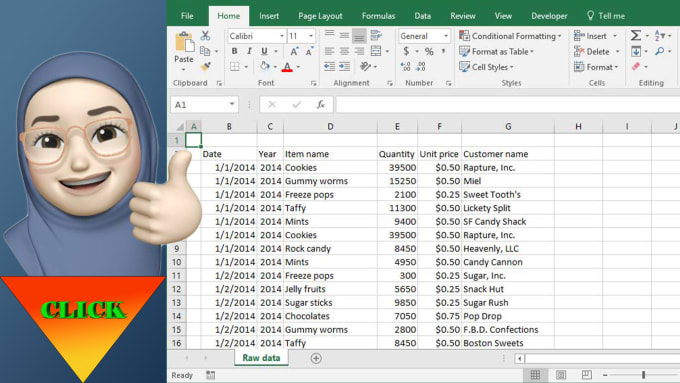Click the Insert Function fx icon

tap(321, 105)
